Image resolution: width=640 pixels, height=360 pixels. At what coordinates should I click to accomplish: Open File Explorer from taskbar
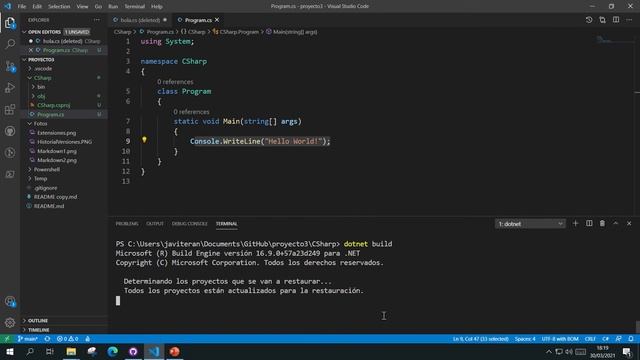[71, 352]
